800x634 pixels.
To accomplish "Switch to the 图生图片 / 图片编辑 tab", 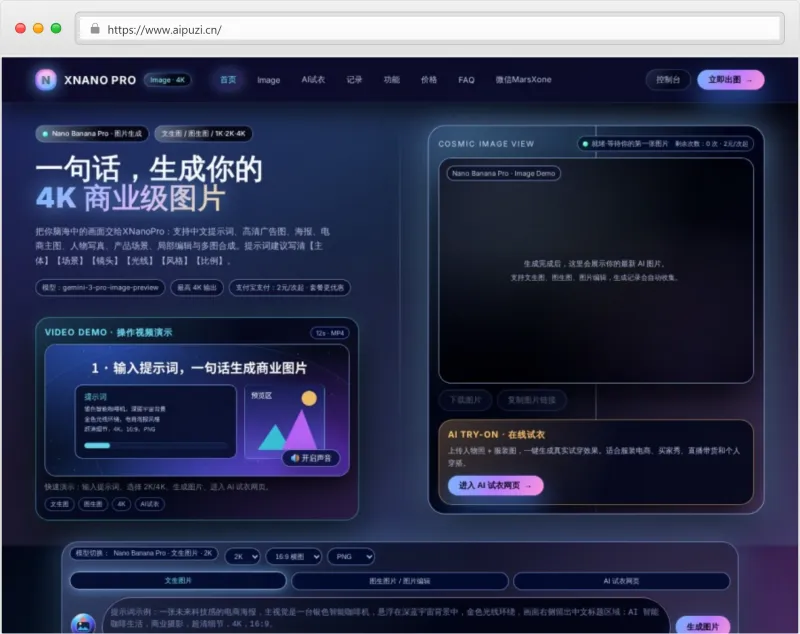I will (x=400, y=580).
